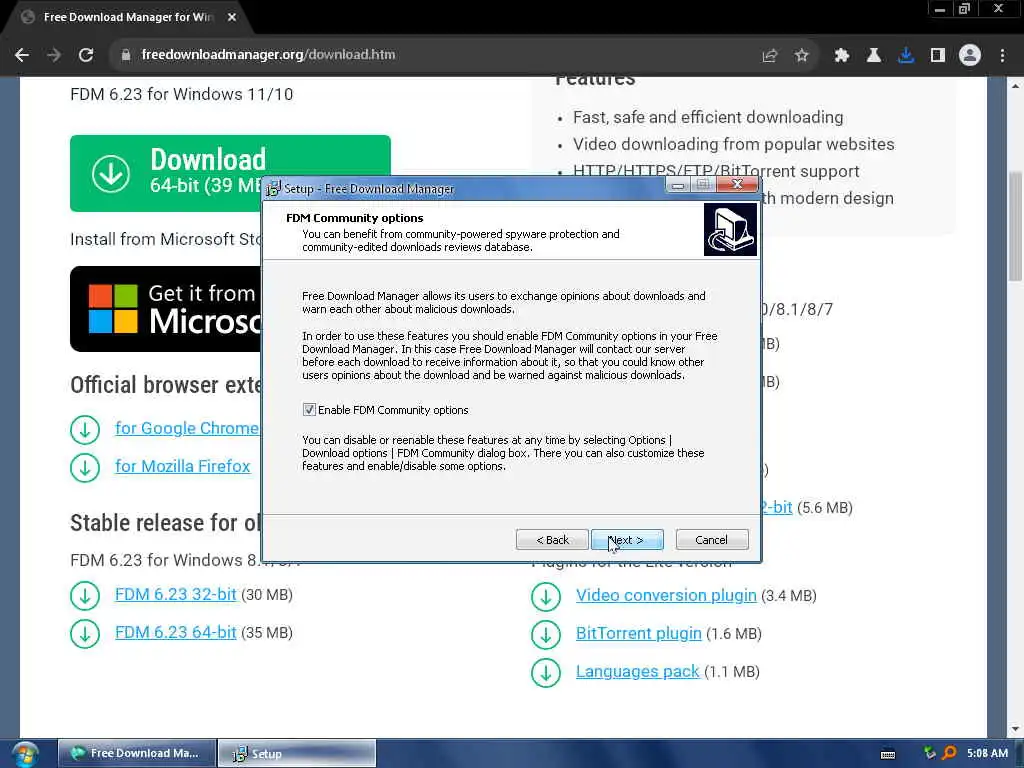Click the page vertical scrollbar thumb

point(1016,225)
